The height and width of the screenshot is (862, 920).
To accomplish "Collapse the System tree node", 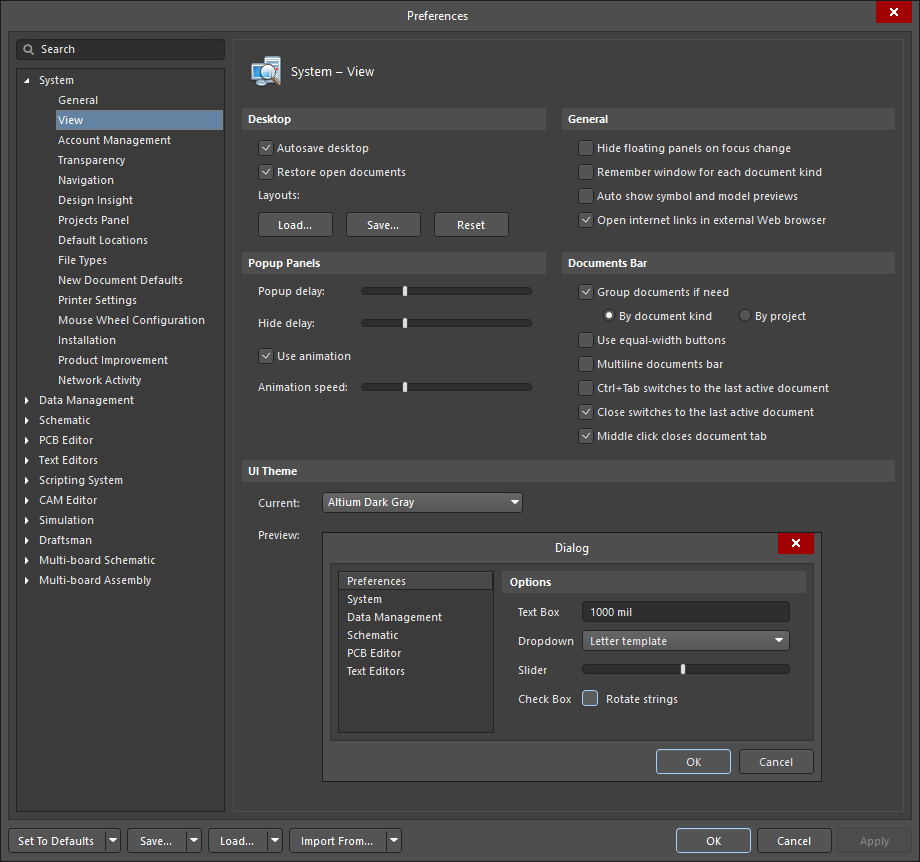I will click(x=27, y=80).
